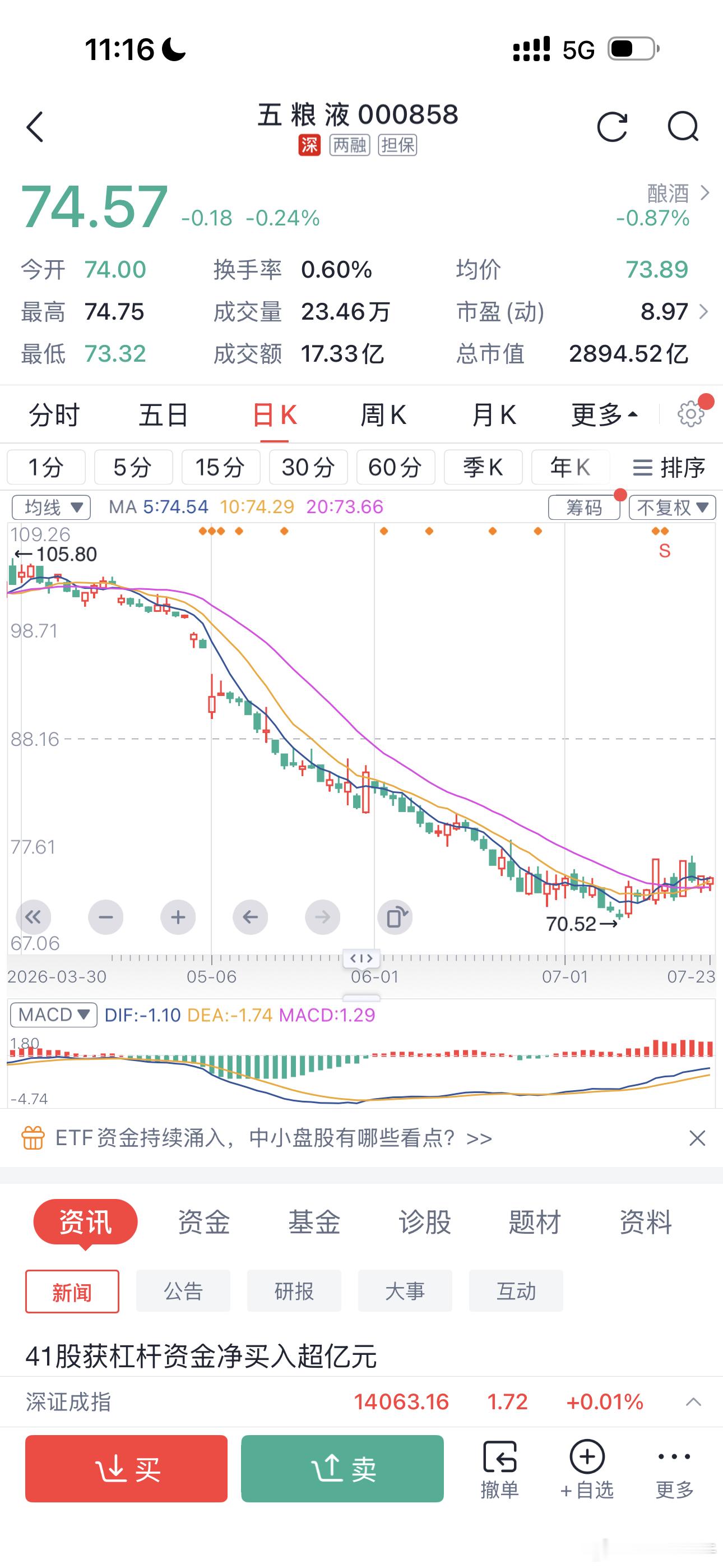Open the 诊股 stock diagnosis tab
The image size is (723, 1568).
click(x=425, y=1221)
